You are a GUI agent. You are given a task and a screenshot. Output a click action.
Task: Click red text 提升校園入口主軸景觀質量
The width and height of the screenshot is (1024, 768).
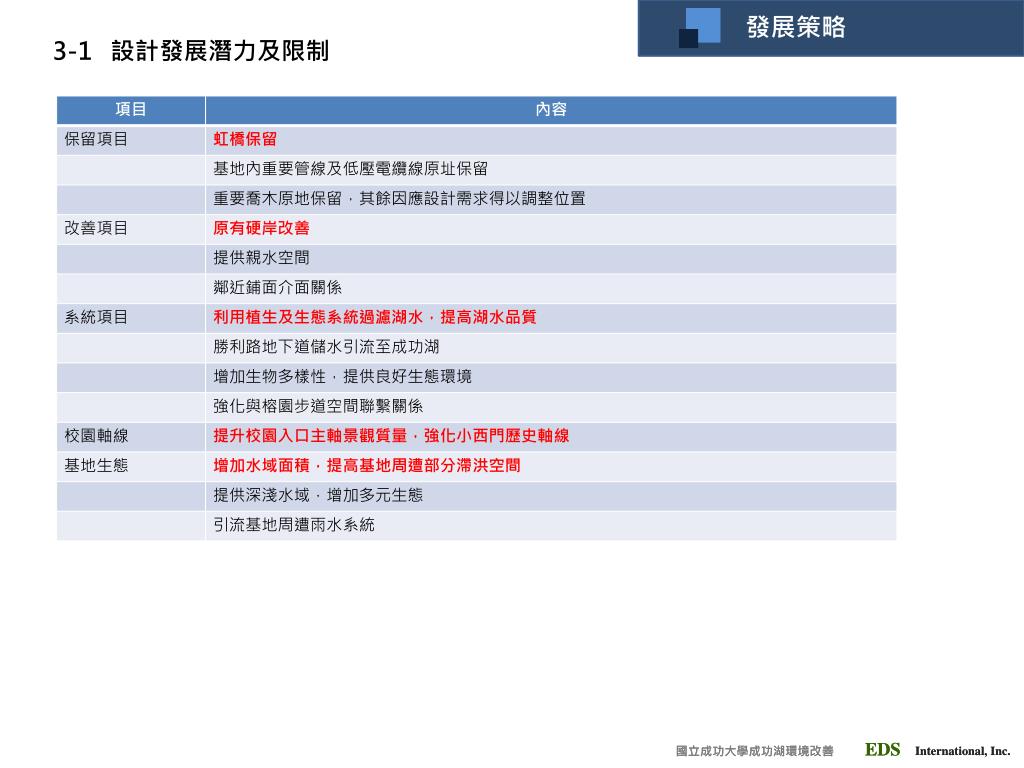[x=310, y=436]
